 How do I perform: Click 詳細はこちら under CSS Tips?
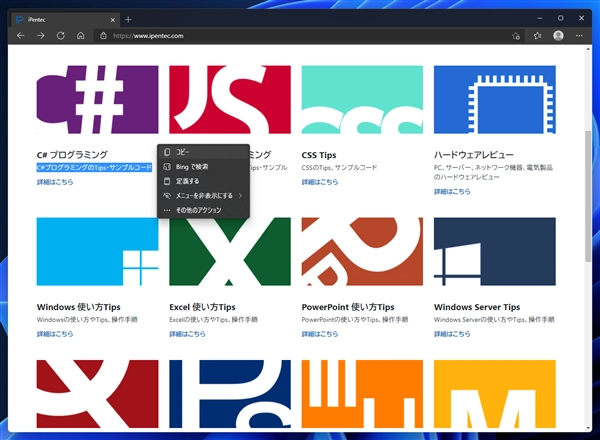point(320,182)
